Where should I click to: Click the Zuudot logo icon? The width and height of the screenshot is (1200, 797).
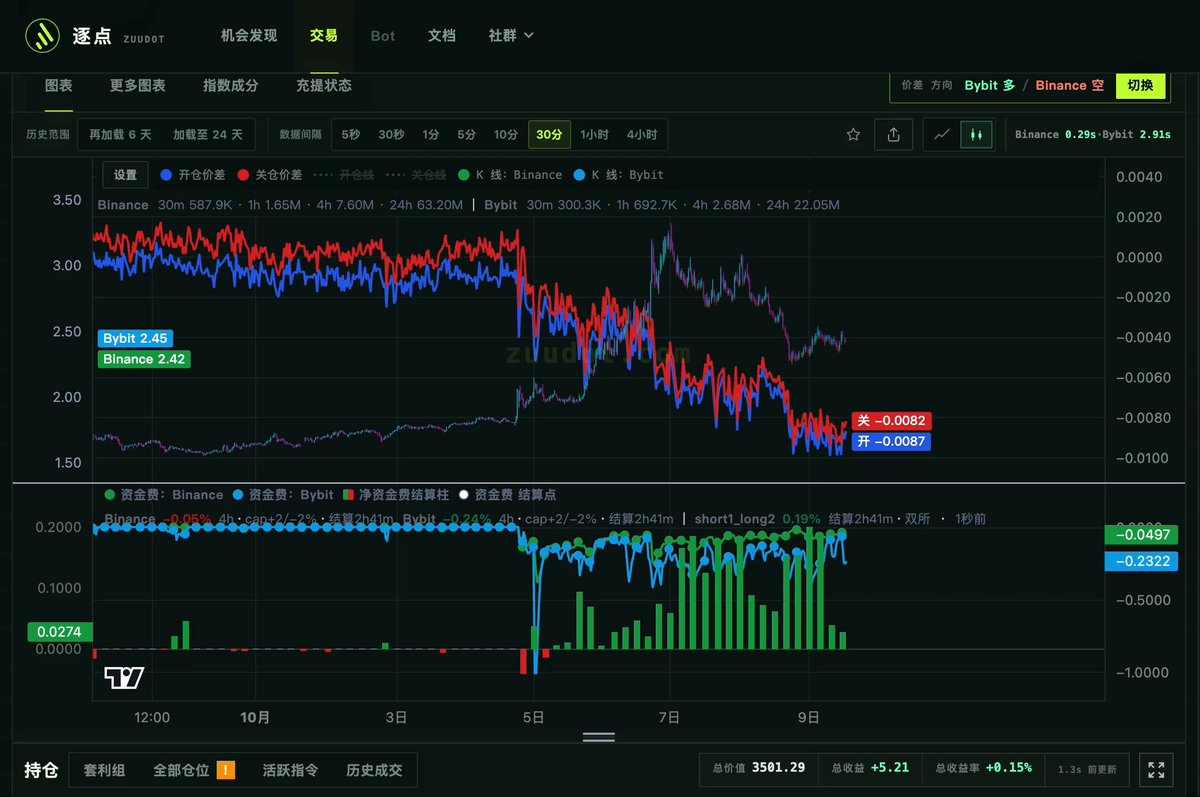[x=41, y=36]
